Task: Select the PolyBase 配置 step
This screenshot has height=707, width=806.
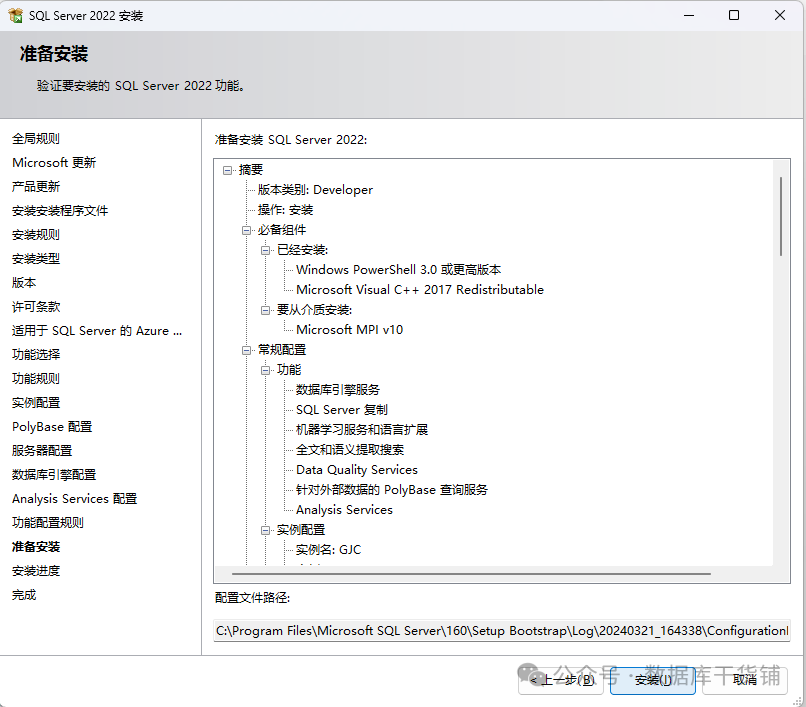Action: coord(52,427)
